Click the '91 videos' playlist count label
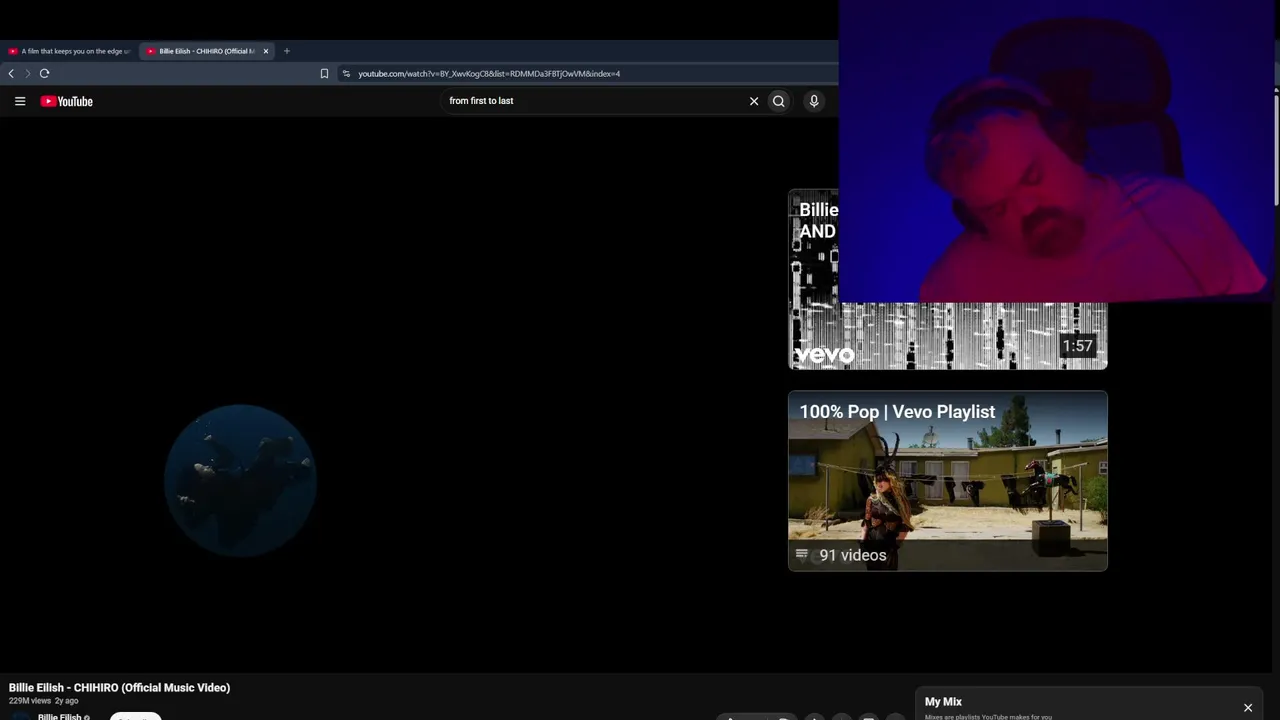The width and height of the screenshot is (1280, 720). (x=852, y=555)
